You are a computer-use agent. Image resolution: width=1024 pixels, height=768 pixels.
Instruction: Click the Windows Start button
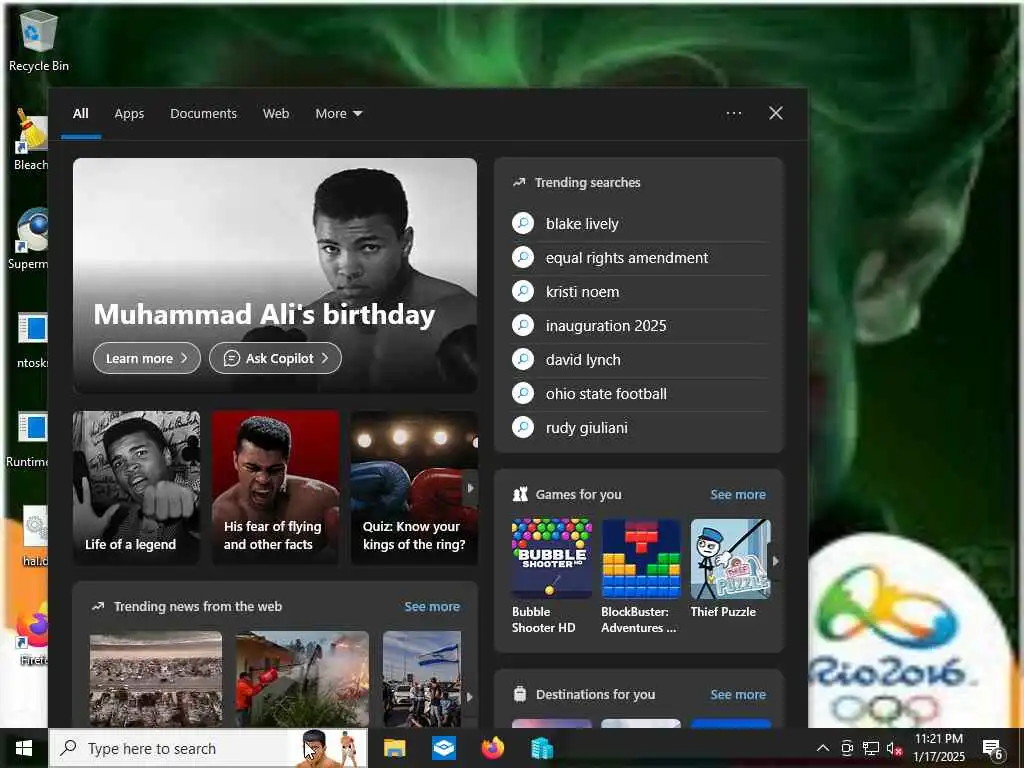pos(24,748)
